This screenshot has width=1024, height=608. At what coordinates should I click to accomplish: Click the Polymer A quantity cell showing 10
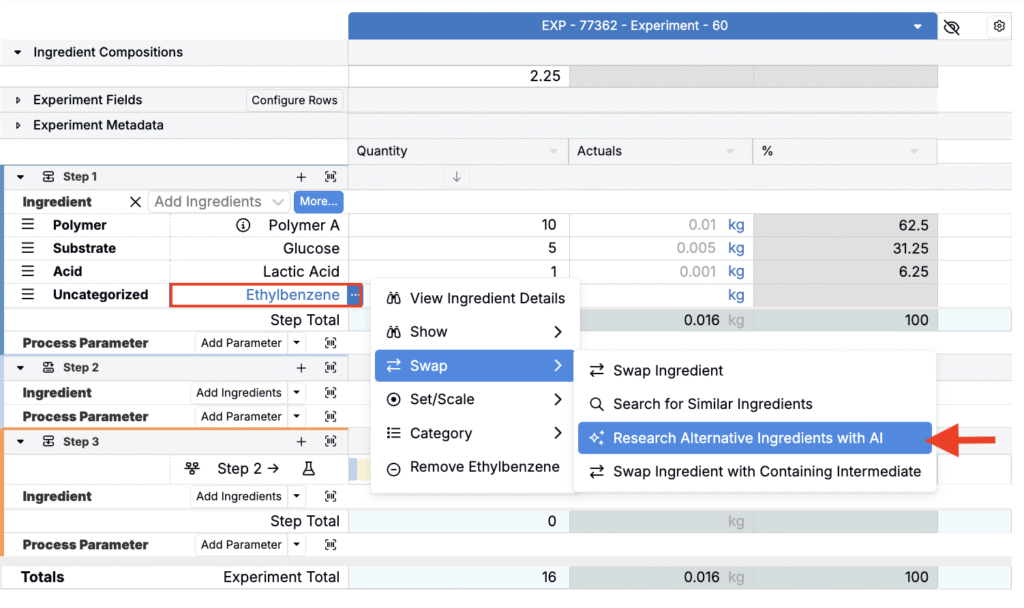click(458, 226)
